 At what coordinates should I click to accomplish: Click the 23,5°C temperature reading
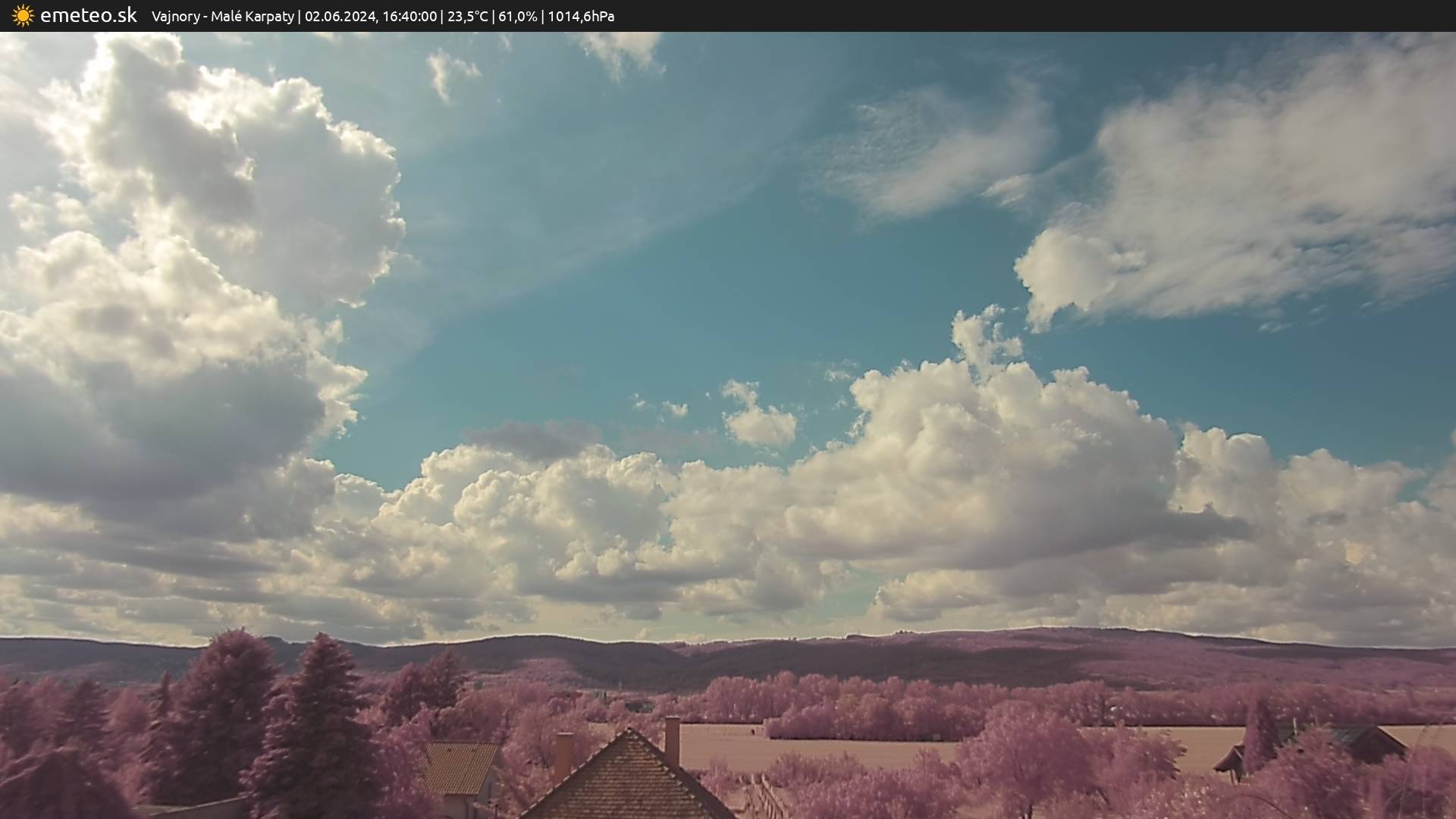click(467, 16)
